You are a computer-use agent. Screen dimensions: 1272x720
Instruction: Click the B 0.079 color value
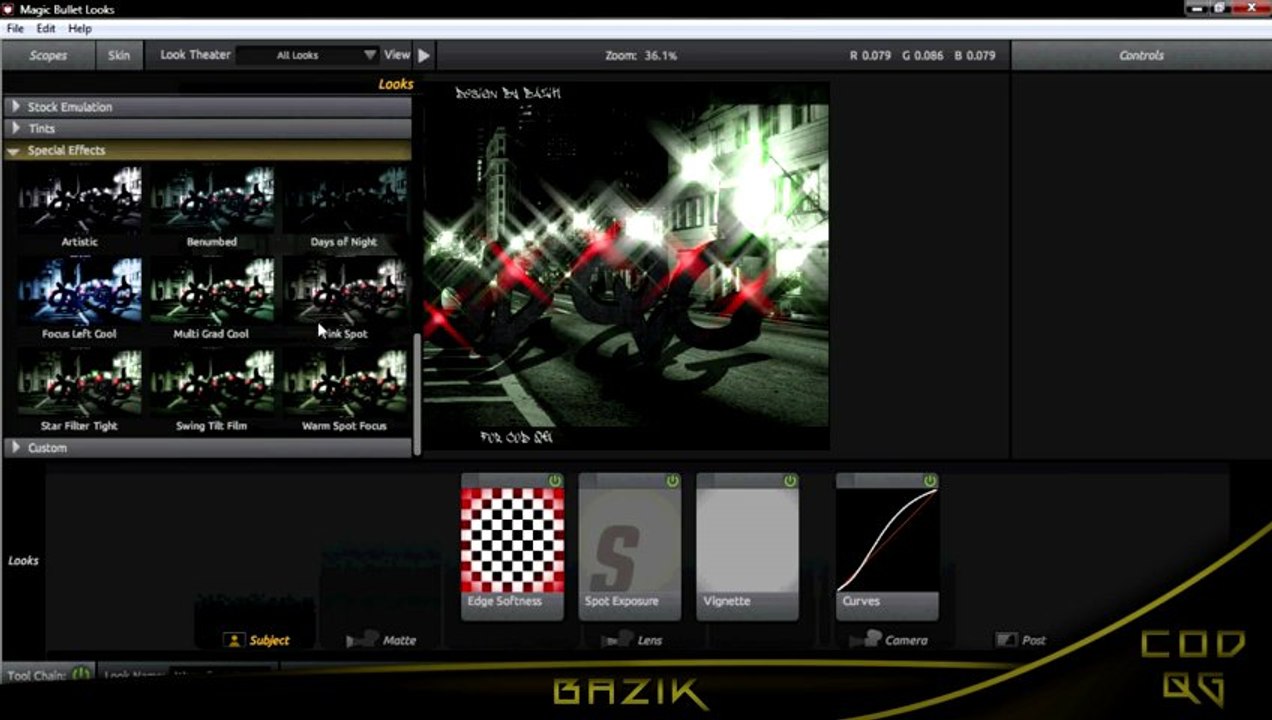pyautogui.click(x=975, y=55)
